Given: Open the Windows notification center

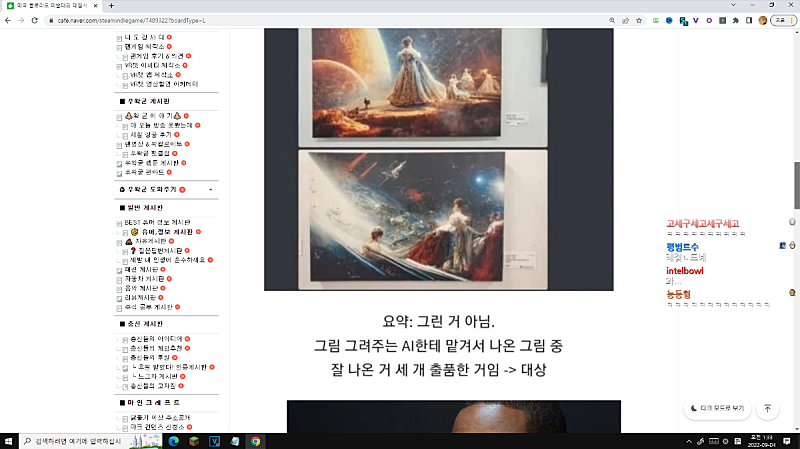Looking at the screenshot, I should pos(787,441).
